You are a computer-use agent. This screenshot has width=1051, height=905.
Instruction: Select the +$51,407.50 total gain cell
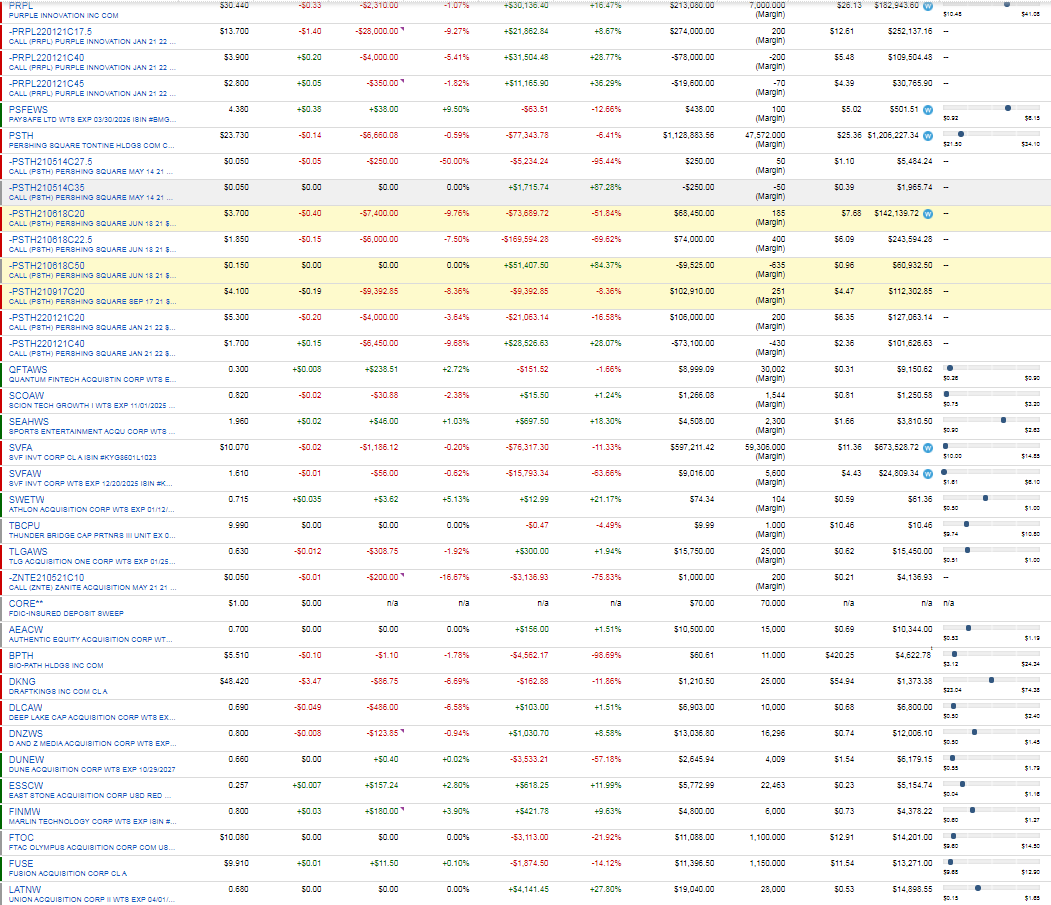point(526,265)
